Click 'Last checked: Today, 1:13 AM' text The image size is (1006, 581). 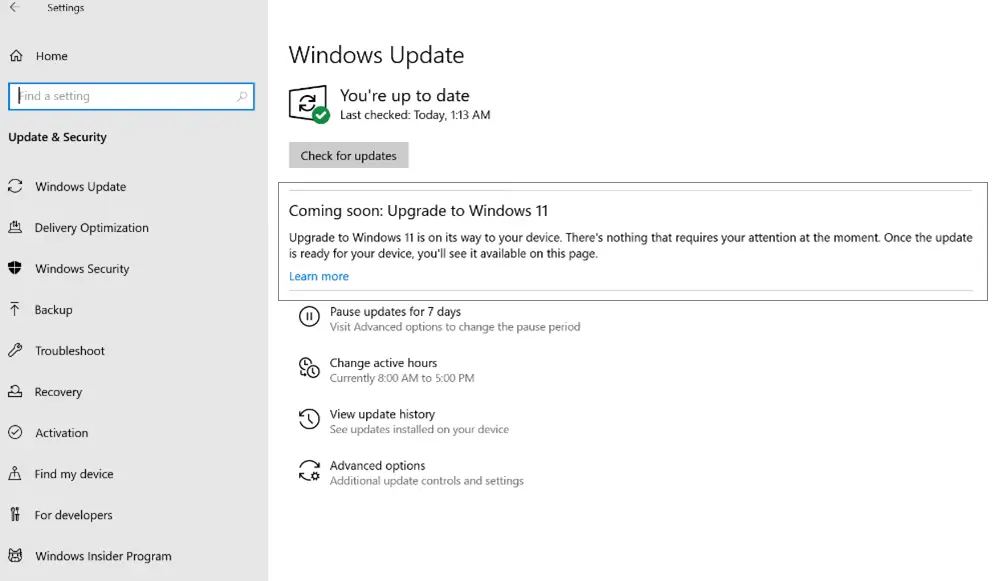415,115
